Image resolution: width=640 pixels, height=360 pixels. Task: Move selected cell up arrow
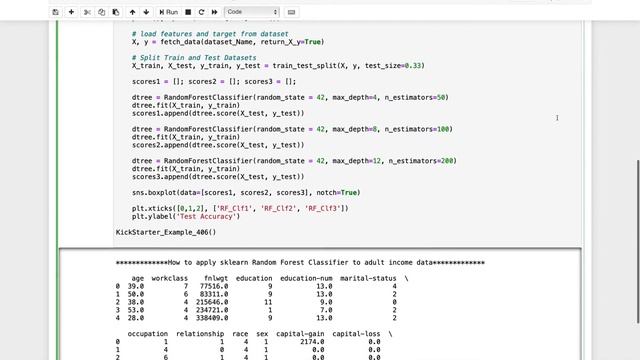(132, 12)
